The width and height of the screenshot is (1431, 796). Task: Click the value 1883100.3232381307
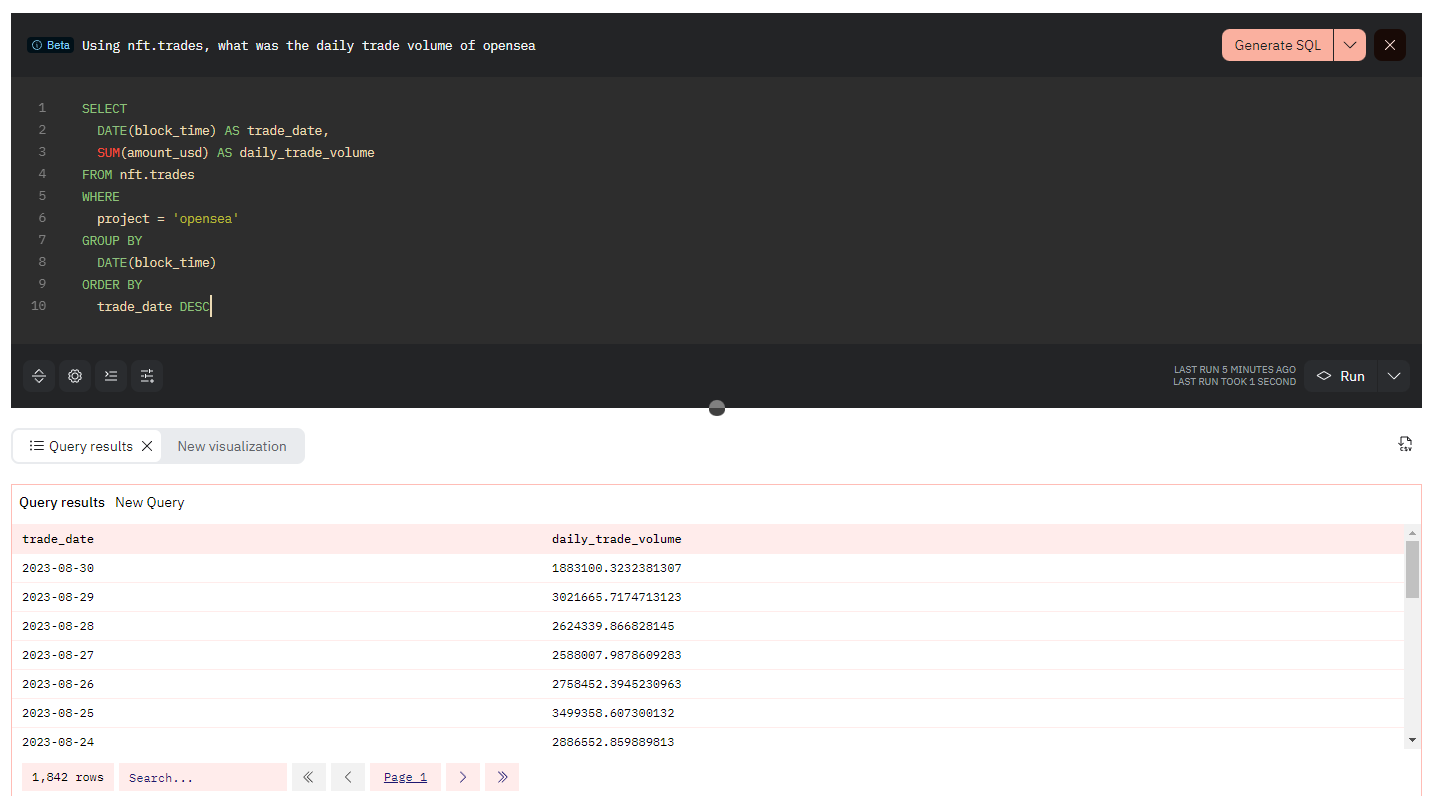coord(616,568)
